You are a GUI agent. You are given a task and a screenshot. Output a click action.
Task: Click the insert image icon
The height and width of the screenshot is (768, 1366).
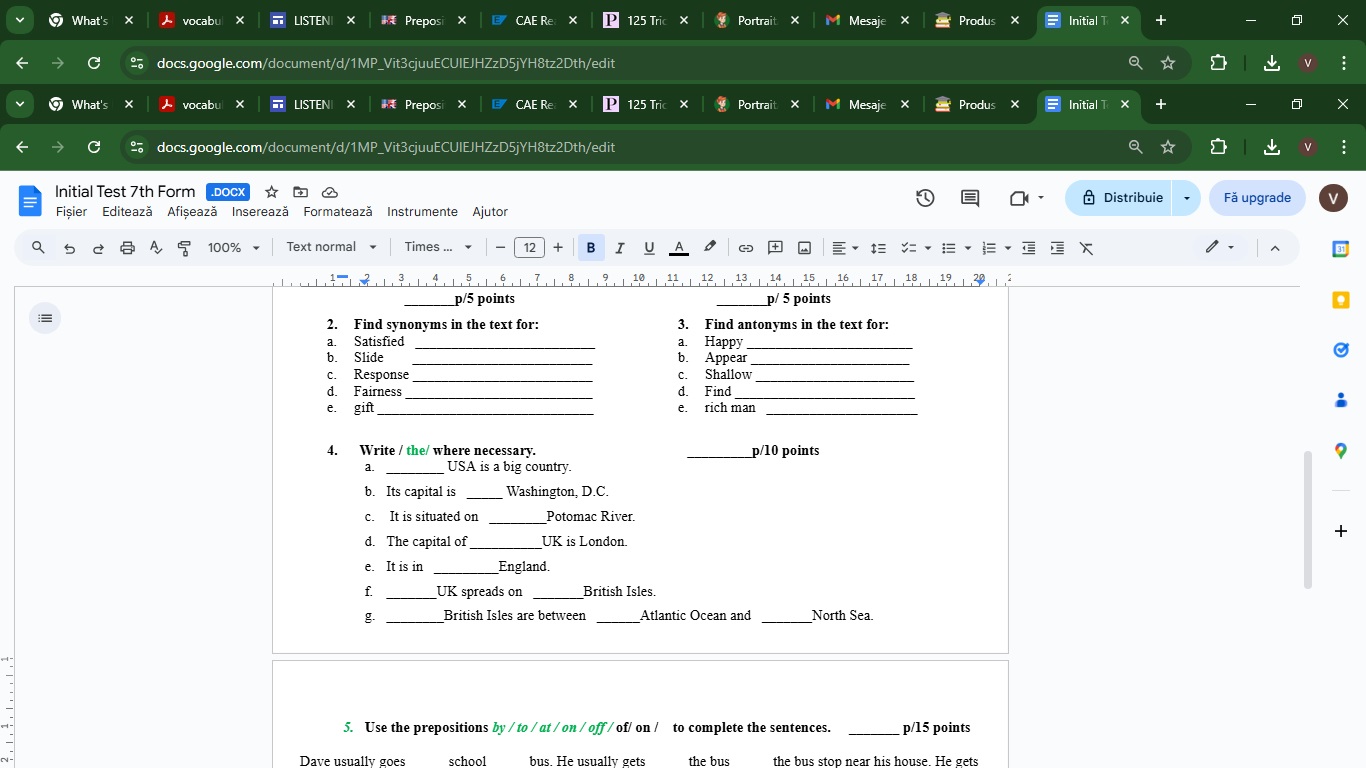click(804, 248)
